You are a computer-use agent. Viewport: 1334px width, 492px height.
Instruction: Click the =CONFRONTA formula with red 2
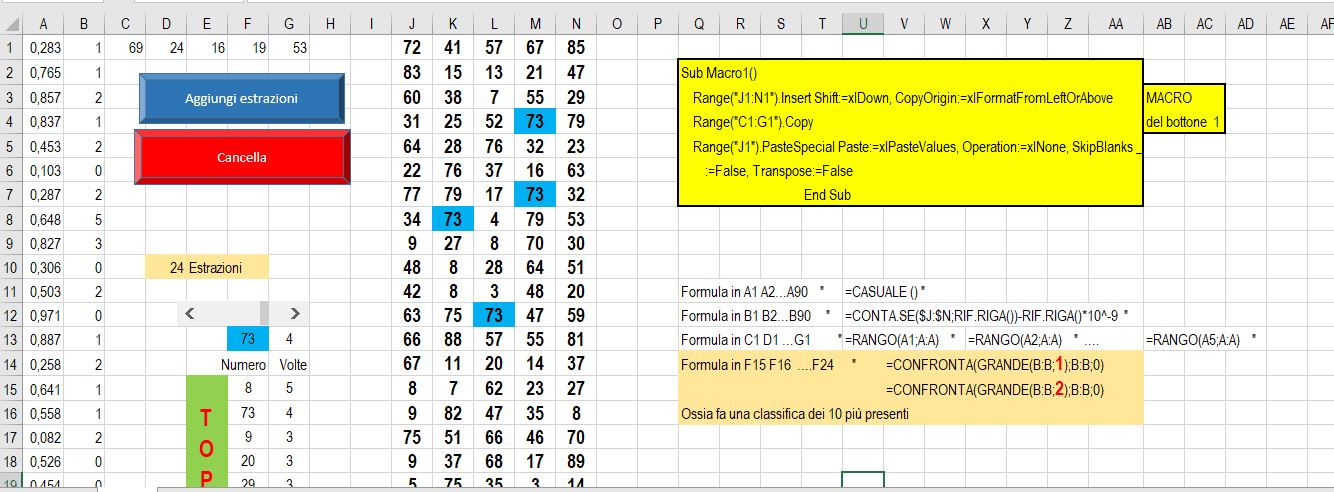pos(995,389)
